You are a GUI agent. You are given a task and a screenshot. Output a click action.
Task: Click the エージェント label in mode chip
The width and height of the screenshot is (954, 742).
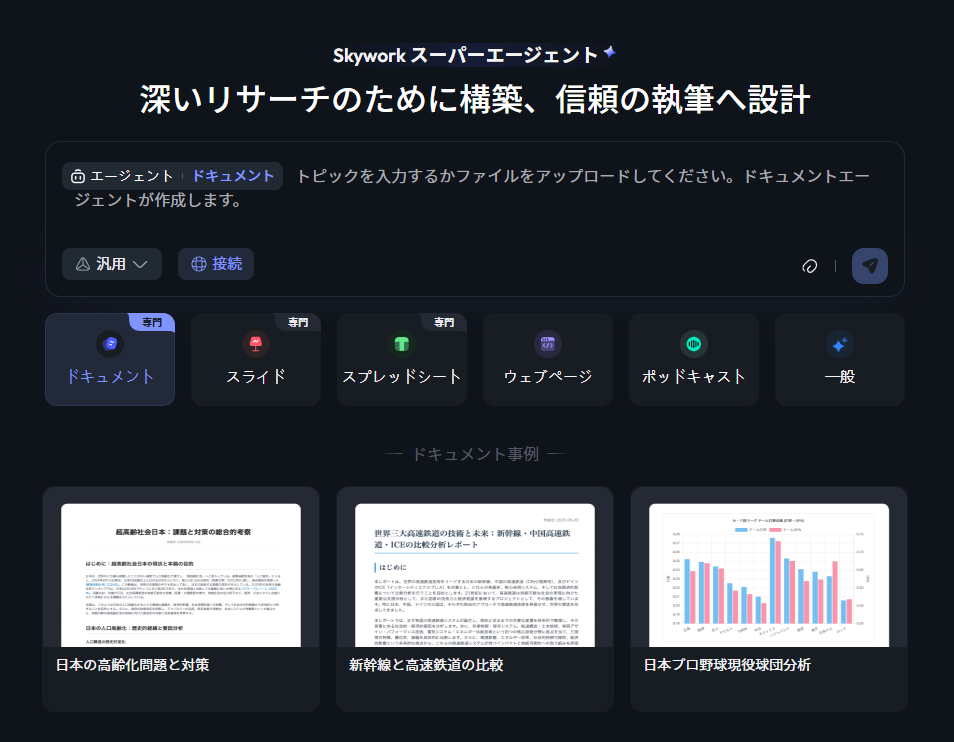[132, 176]
